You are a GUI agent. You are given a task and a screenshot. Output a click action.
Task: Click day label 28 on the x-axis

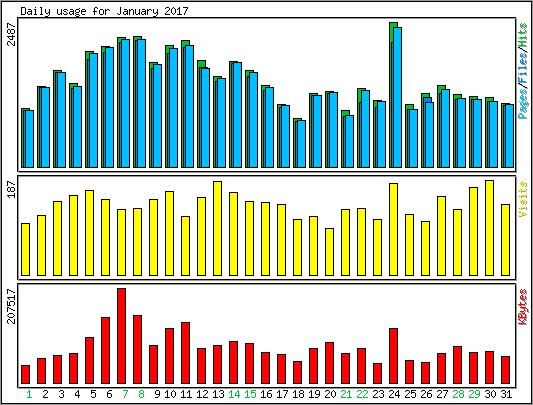pyautogui.click(x=458, y=394)
